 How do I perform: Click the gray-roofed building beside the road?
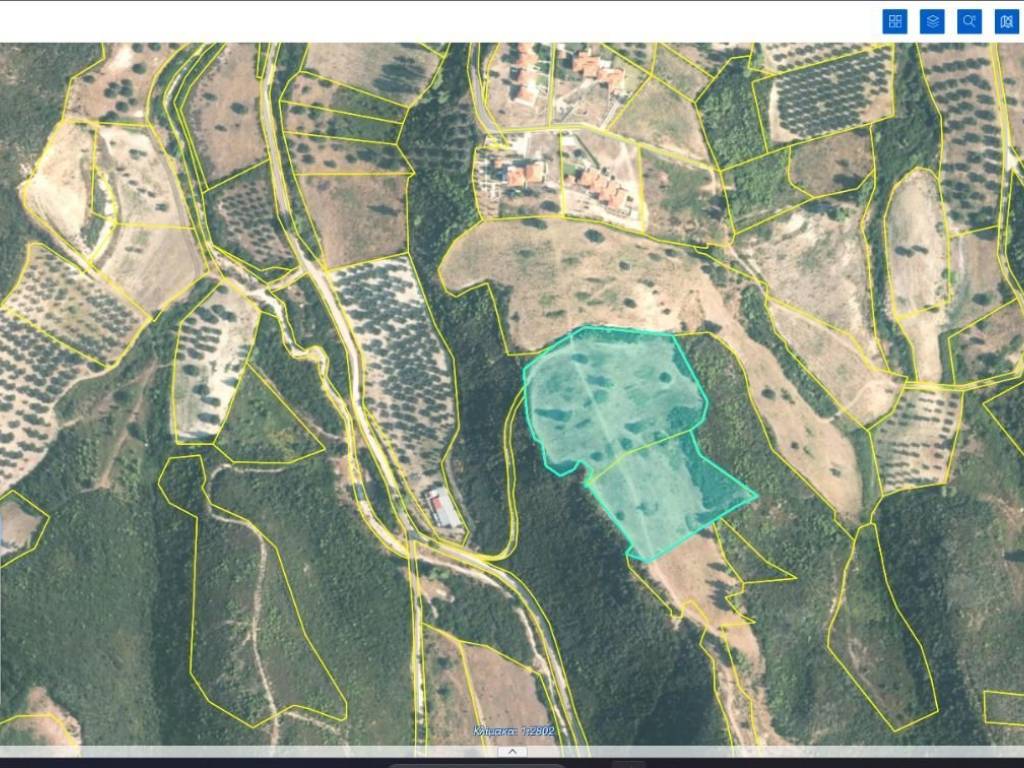(x=445, y=508)
